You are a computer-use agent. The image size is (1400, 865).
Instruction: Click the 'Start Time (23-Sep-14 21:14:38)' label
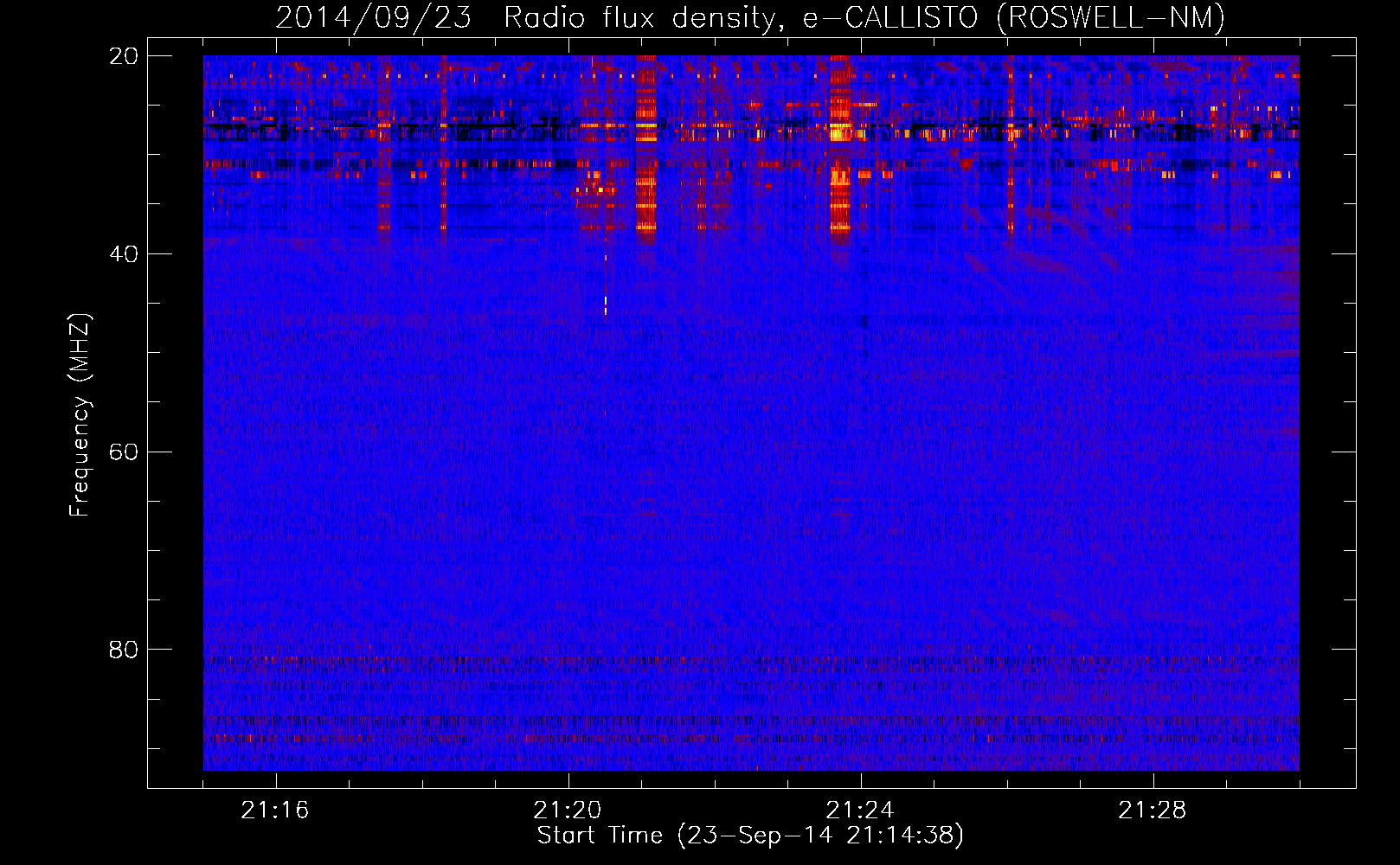(x=750, y=836)
